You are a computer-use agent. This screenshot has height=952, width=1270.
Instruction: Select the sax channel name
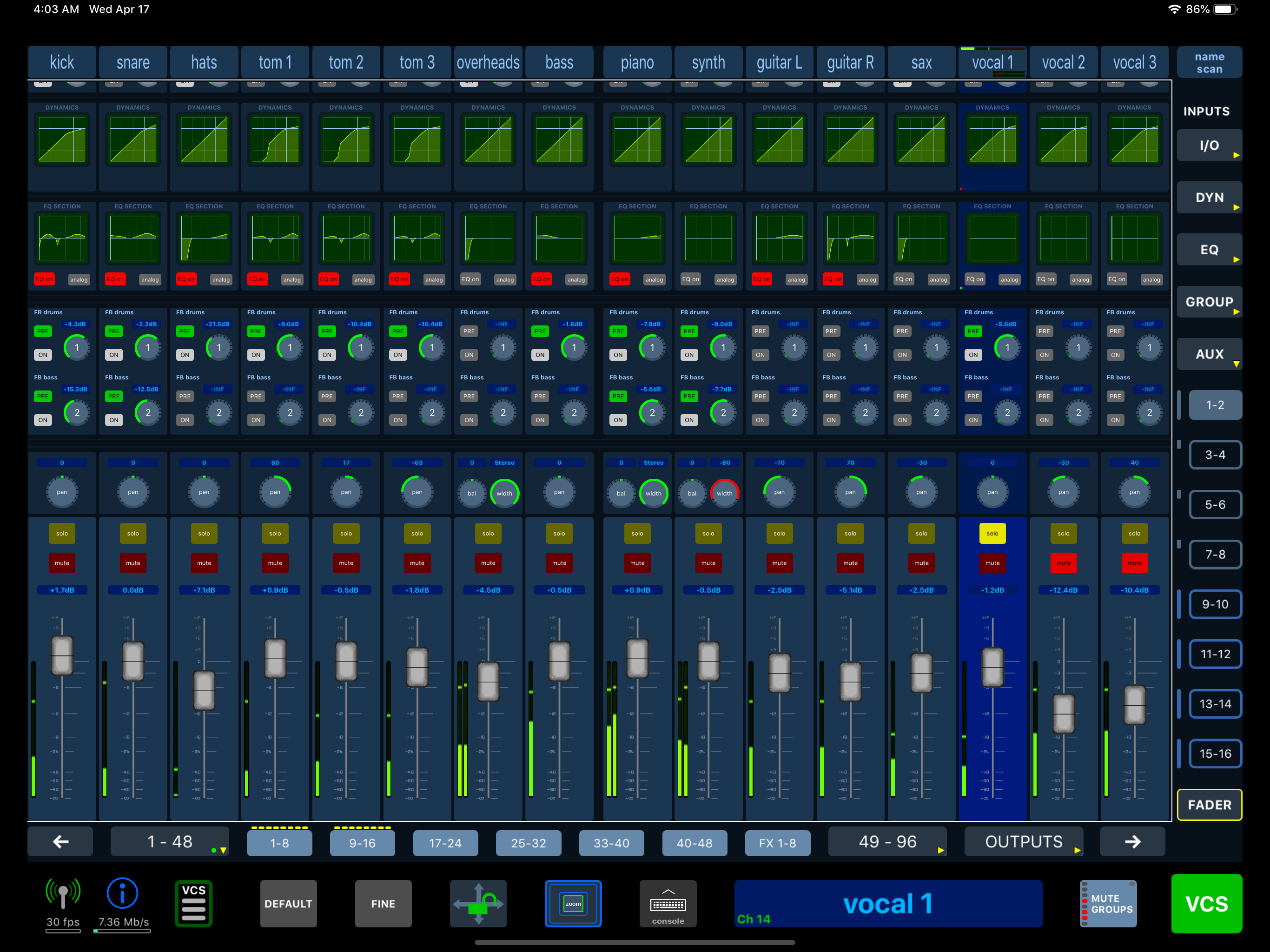pyautogui.click(x=921, y=62)
